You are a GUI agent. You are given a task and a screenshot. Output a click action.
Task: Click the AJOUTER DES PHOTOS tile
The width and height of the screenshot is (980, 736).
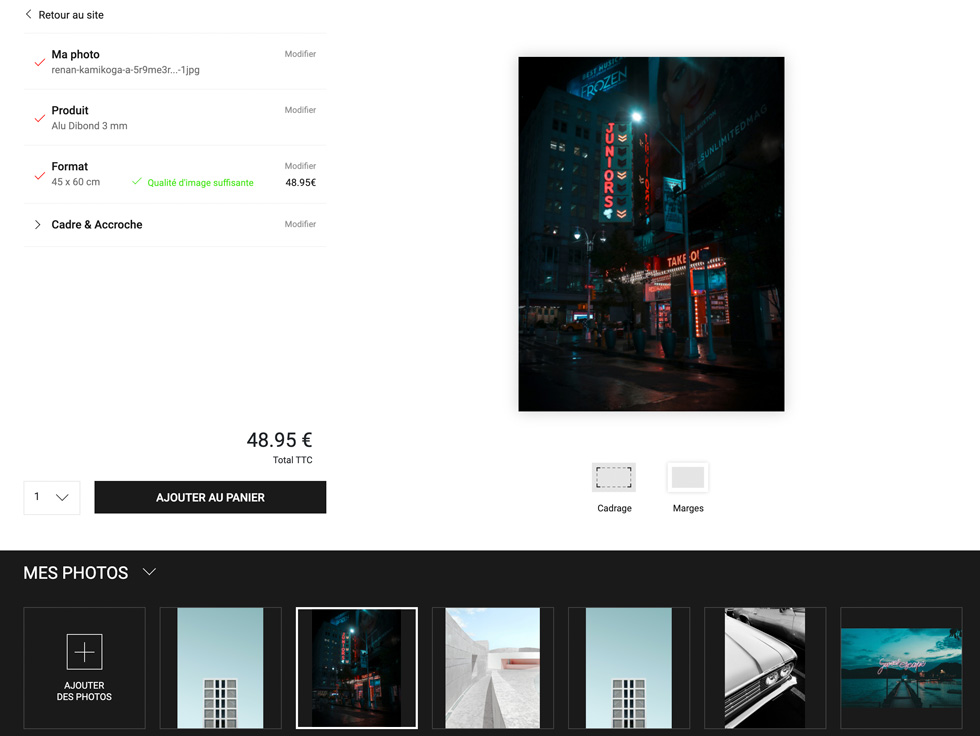[x=84, y=668]
